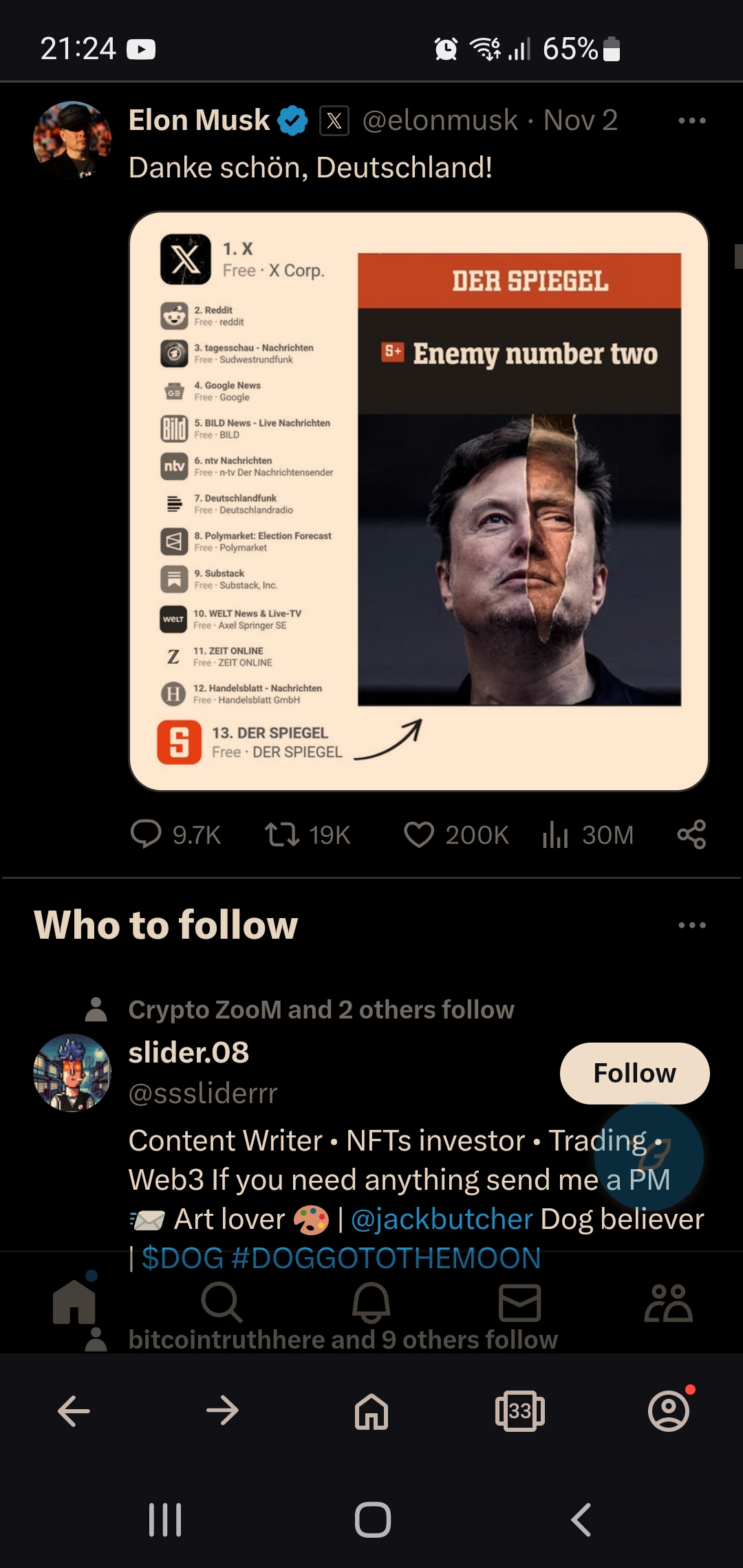Open replies on Elon Musk's post

pyautogui.click(x=175, y=834)
